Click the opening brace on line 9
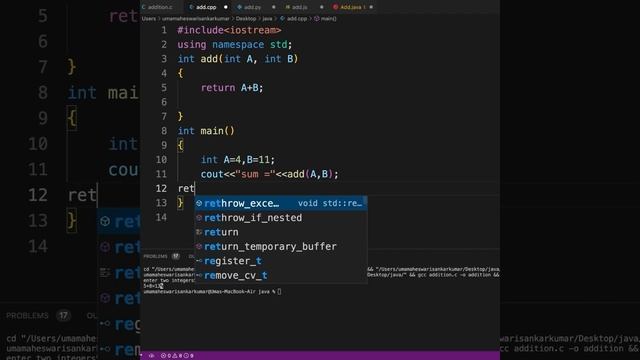Viewport: 640px width, 360px height. (x=180, y=145)
